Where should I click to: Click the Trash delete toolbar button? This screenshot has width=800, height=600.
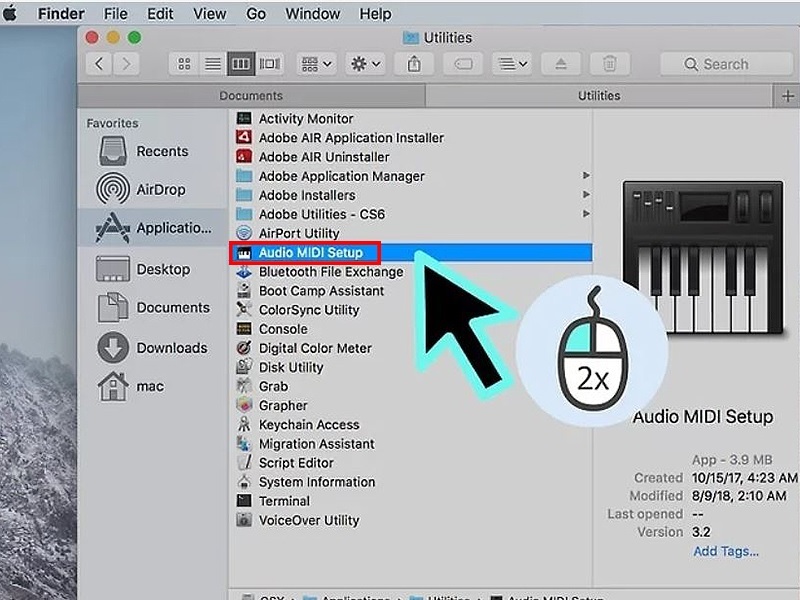point(610,64)
